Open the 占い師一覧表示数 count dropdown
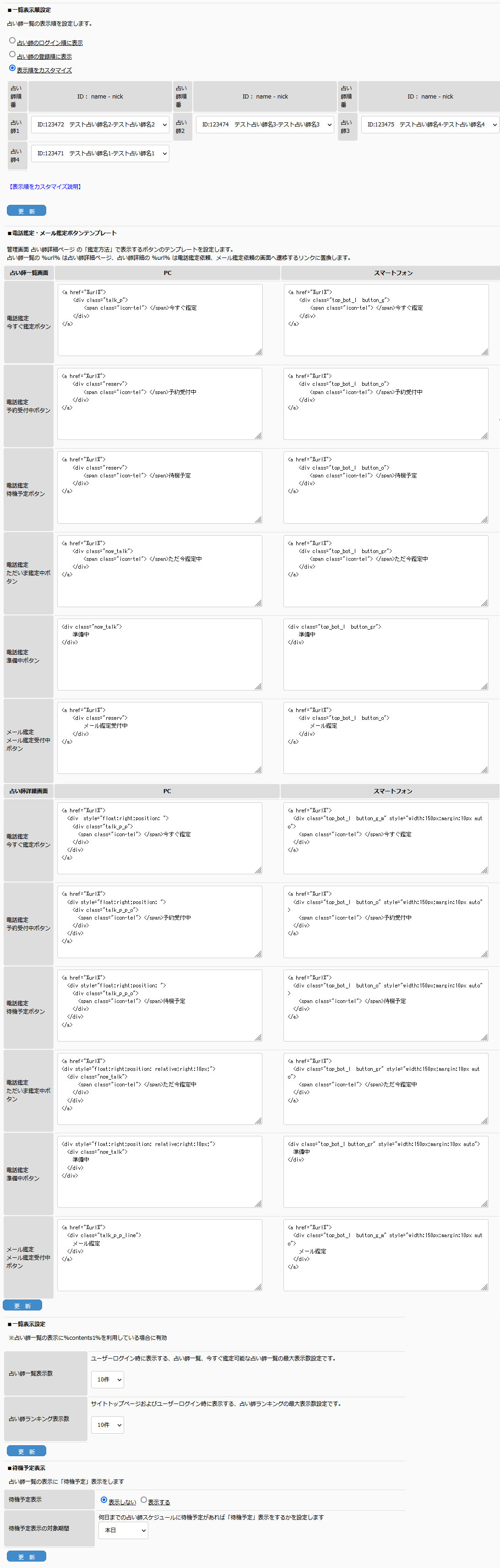This screenshot has width=500, height=1568. [x=107, y=1379]
